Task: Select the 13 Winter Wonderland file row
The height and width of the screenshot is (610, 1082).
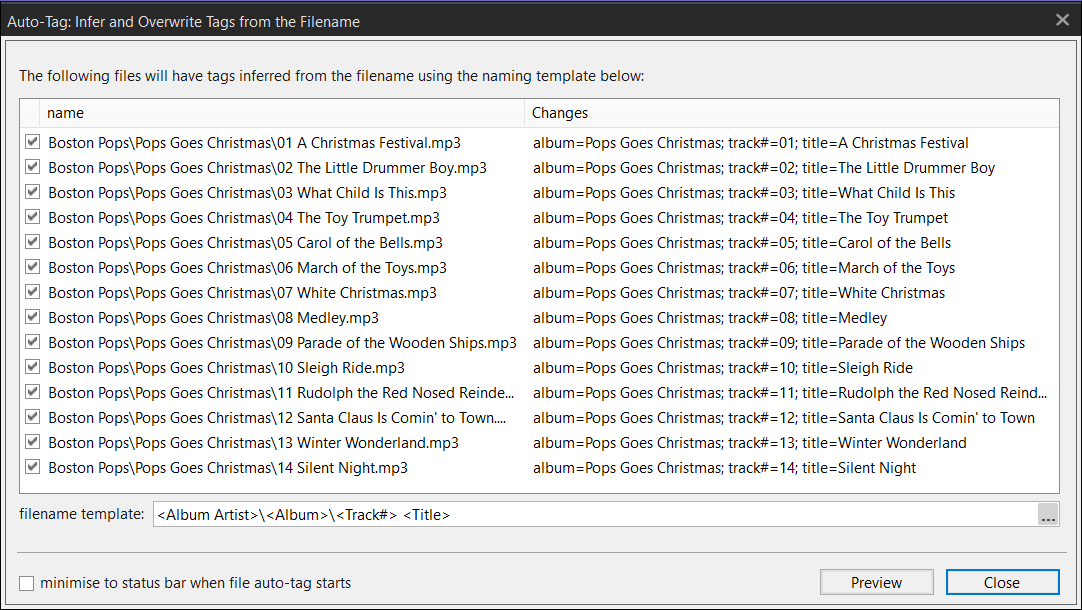Action: tap(253, 443)
